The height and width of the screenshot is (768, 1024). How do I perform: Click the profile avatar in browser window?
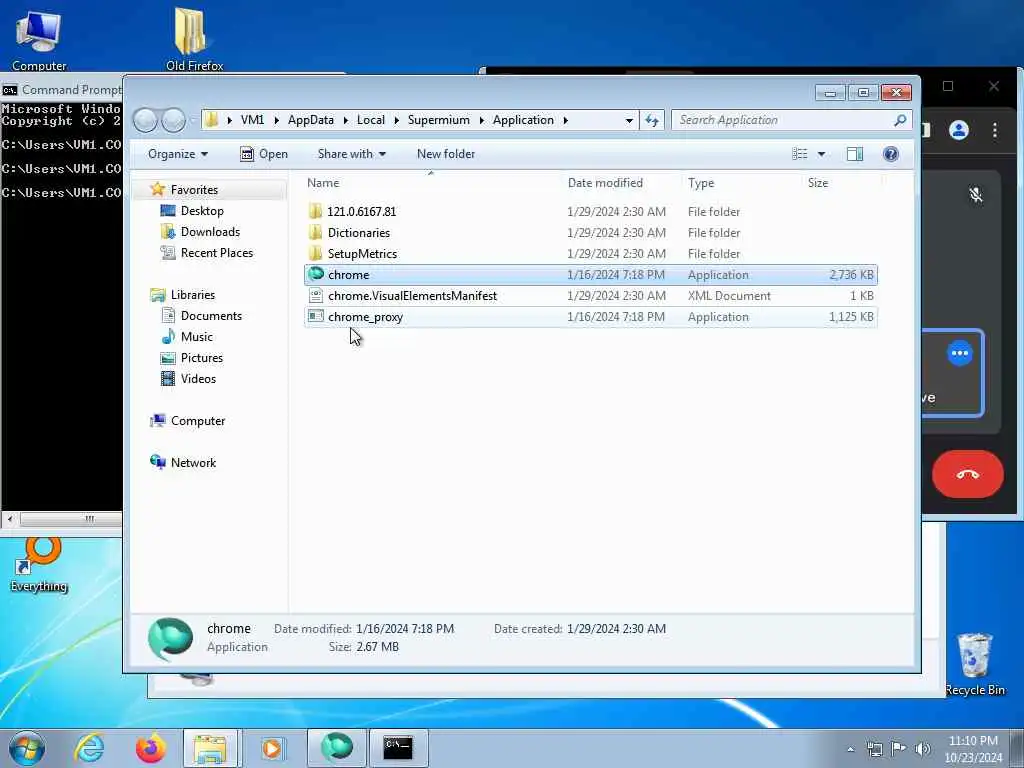point(959,130)
